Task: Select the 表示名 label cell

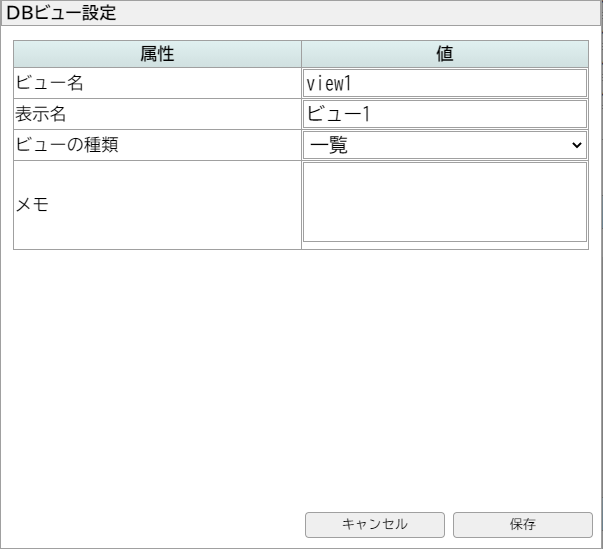Action: pos(157,114)
